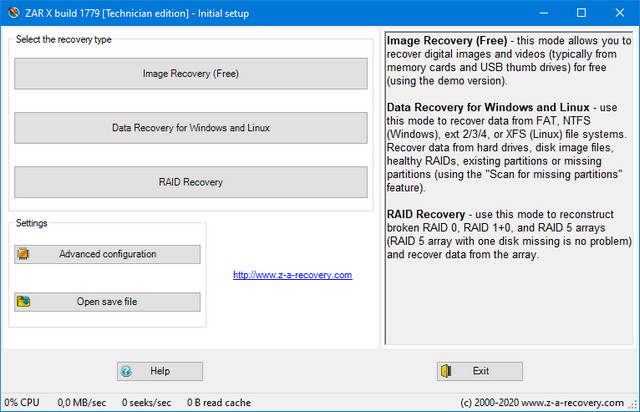The image size is (640, 412).
Task: Open the Help button
Action: click(160, 371)
